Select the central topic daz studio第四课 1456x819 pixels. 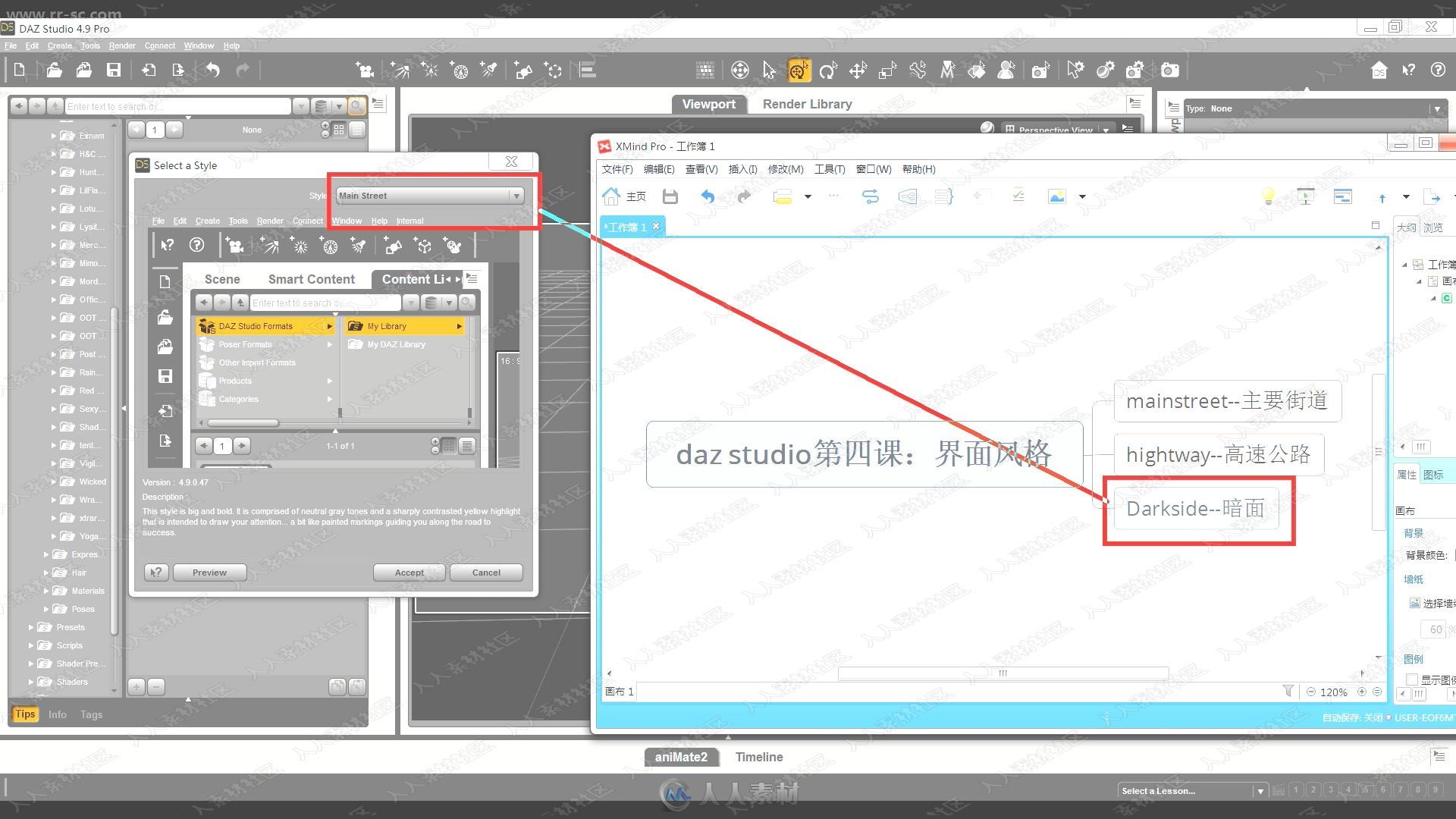pyautogui.click(x=864, y=454)
